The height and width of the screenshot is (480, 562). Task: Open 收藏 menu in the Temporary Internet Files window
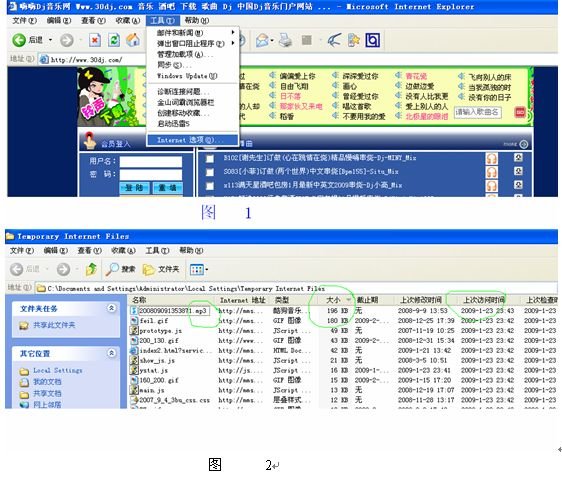click(124, 250)
